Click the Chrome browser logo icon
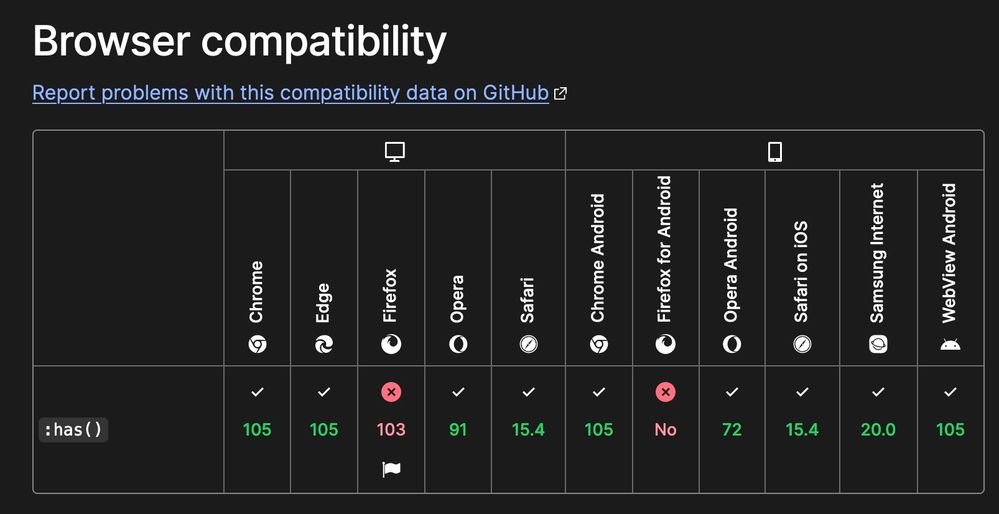The height and width of the screenshot is (514, 999). pyautogui.click(x=257, y=345)
